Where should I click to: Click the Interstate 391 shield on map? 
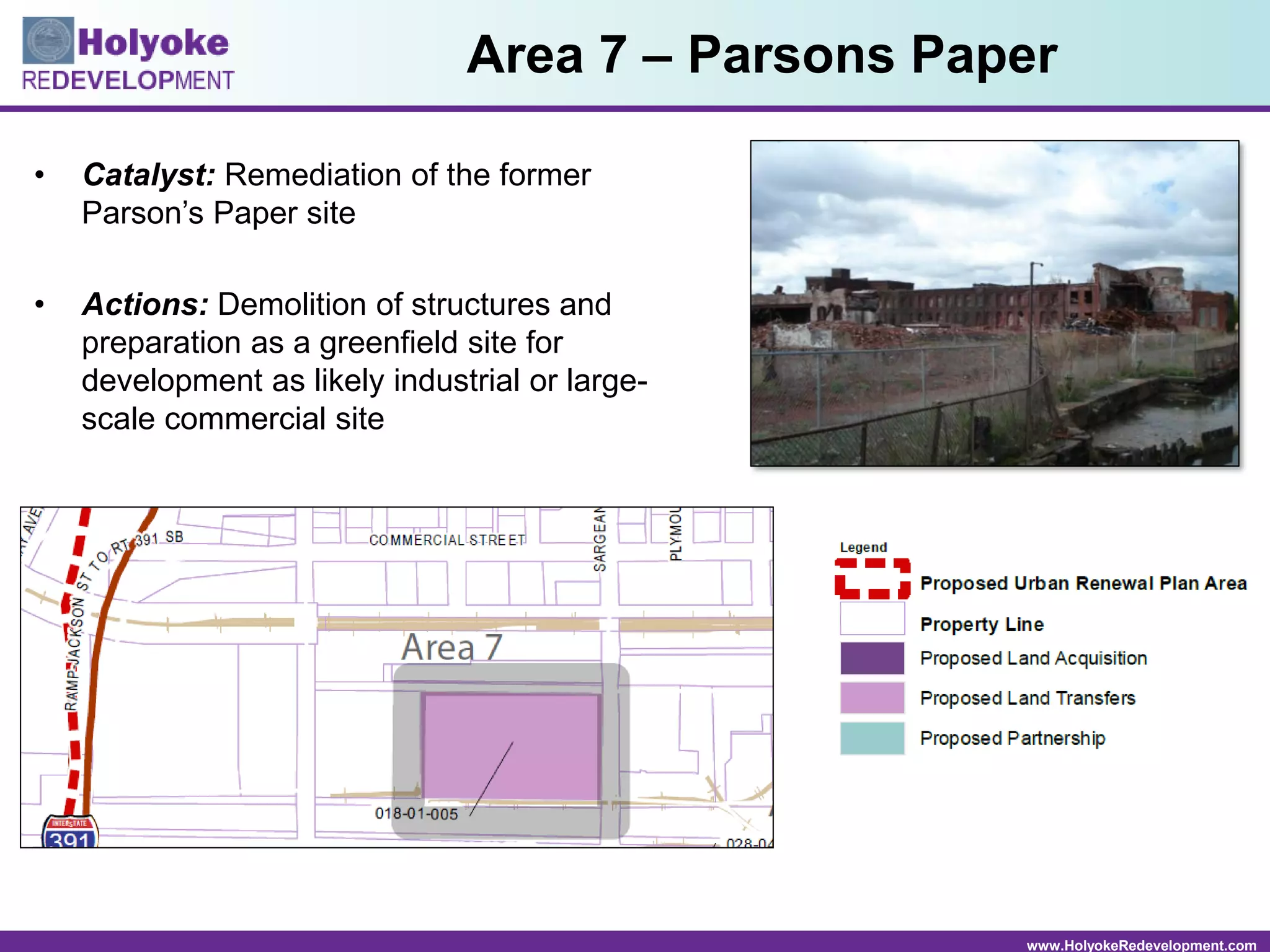pos(70,831)
